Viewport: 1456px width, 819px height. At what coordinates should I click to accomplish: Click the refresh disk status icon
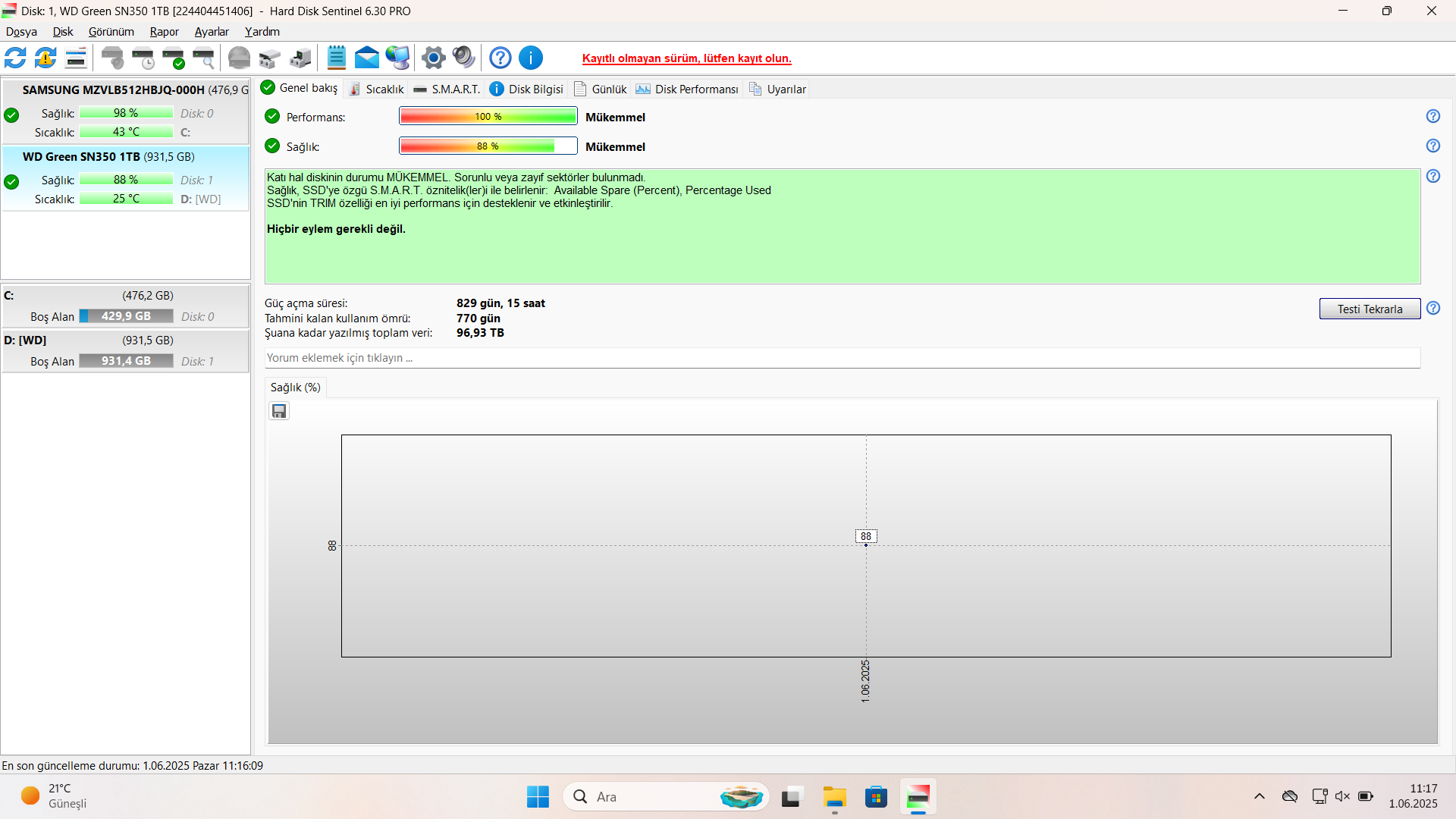point(15,58)
